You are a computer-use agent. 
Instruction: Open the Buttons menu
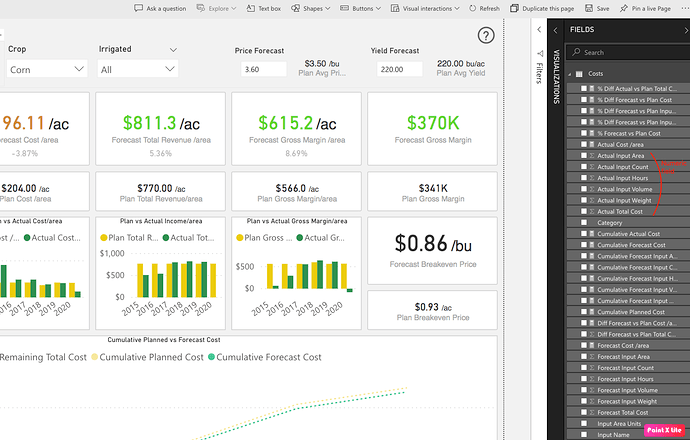point(360,8)
